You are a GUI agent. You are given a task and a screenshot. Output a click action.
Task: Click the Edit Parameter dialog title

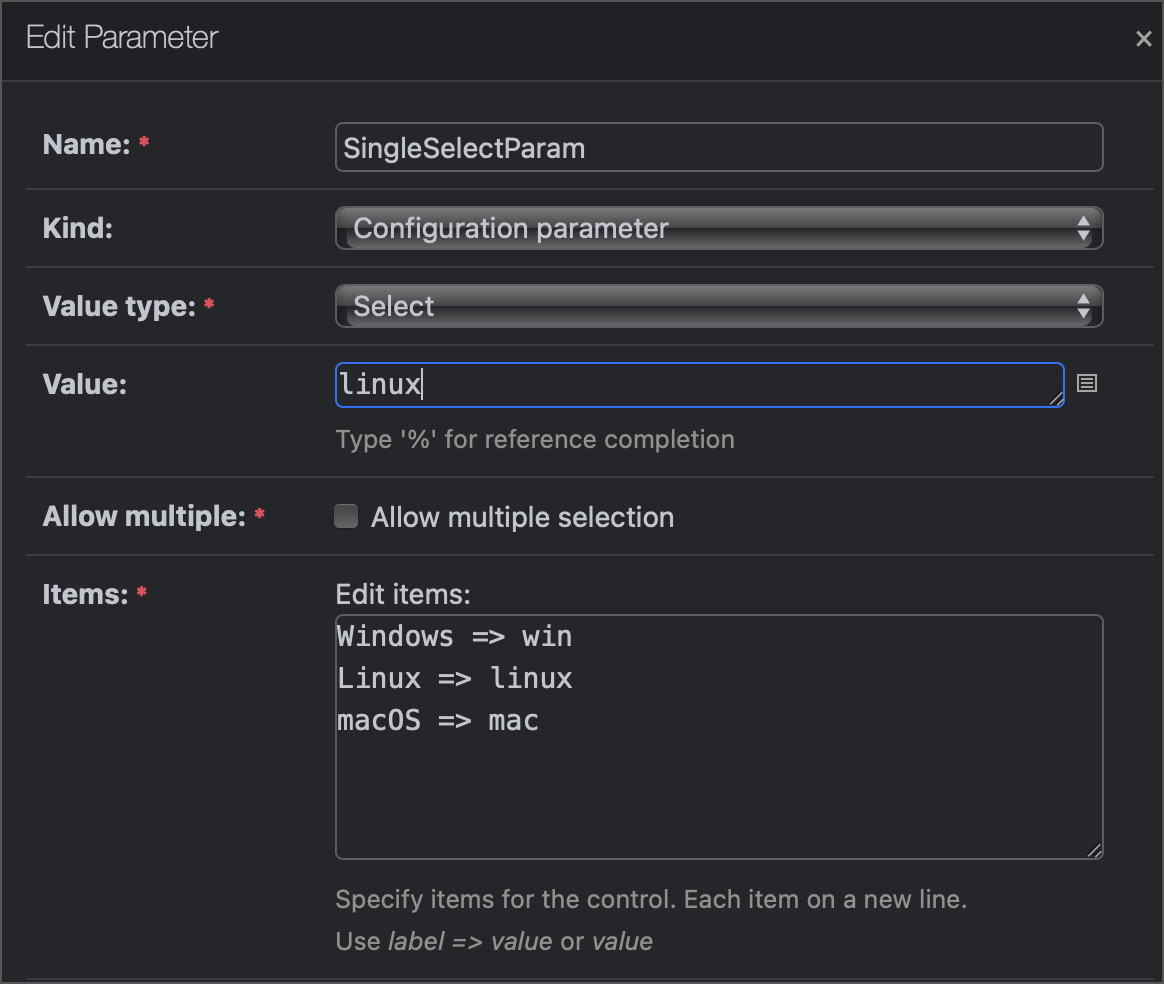click(x=122, y=37)
